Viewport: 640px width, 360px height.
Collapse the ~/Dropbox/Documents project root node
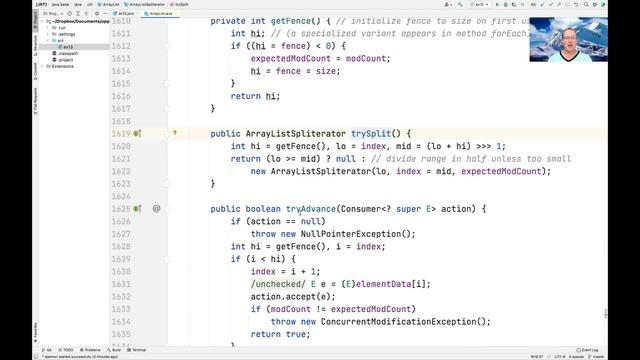click(x=43, y=21)
